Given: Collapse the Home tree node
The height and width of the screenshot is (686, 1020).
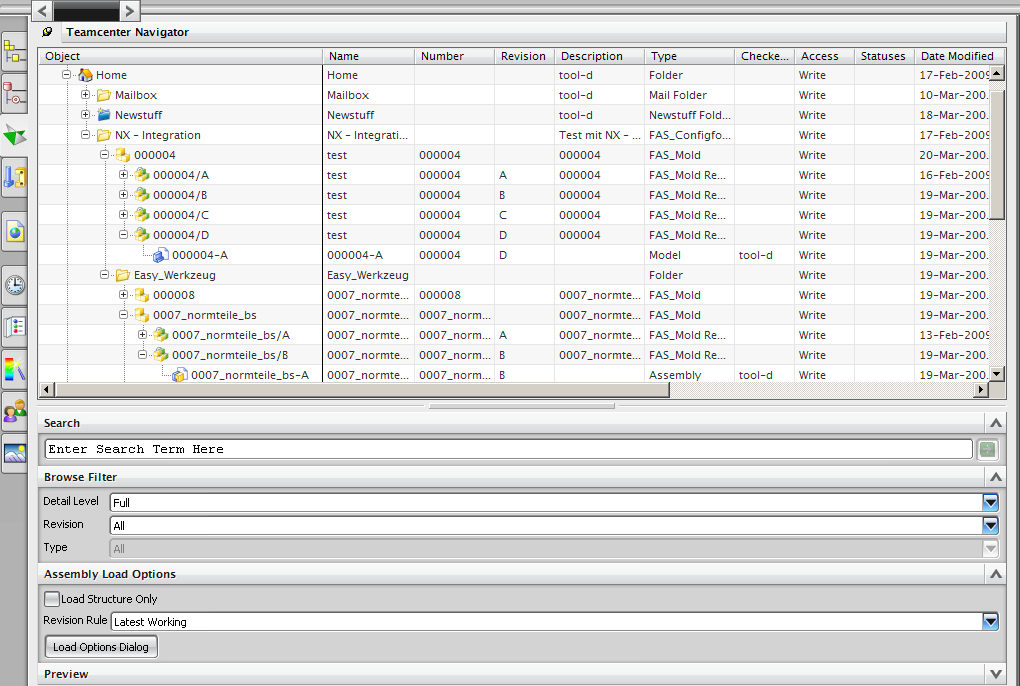Looking at the screenshot, I should (66, 75).
